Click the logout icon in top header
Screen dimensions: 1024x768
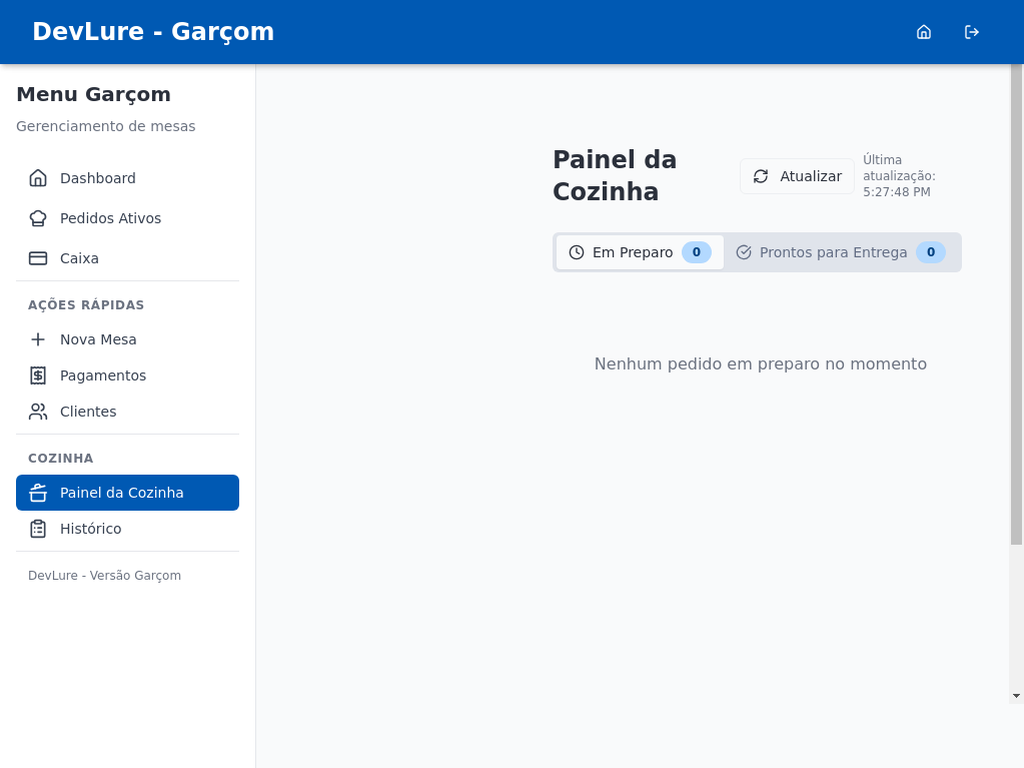coord(972,32)
